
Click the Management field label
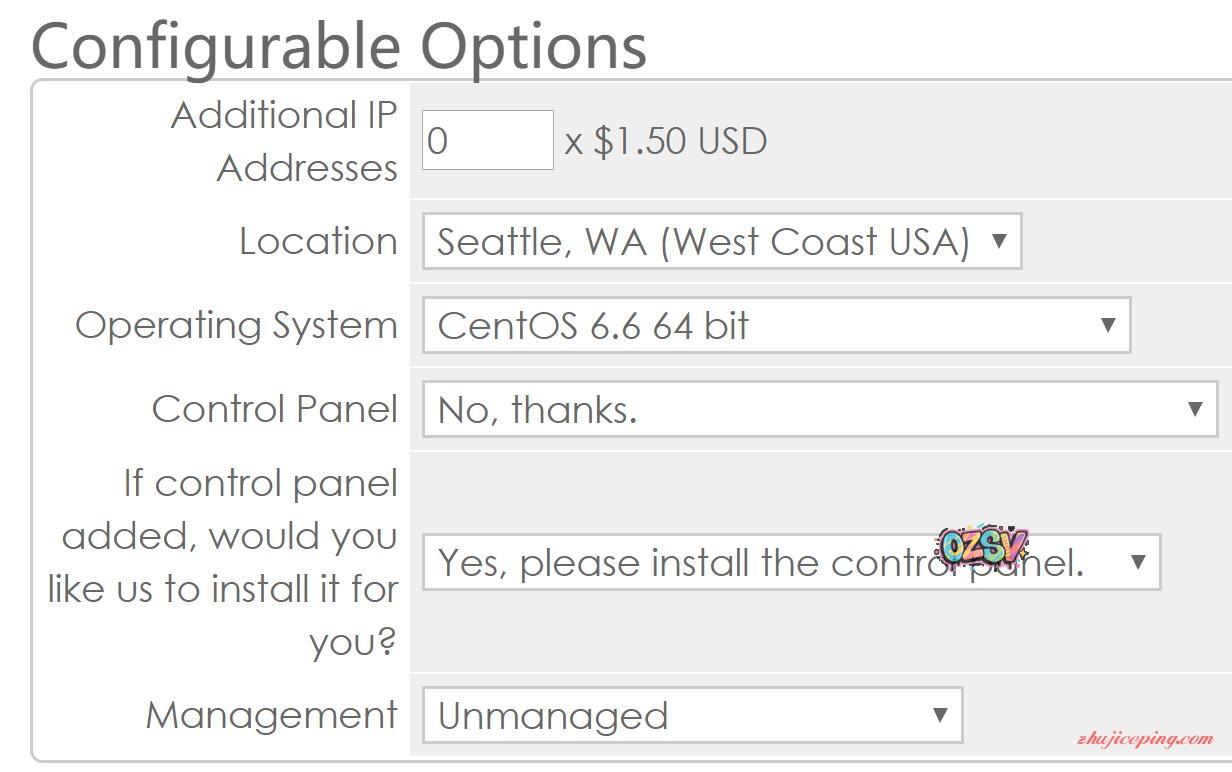point(271,716)
